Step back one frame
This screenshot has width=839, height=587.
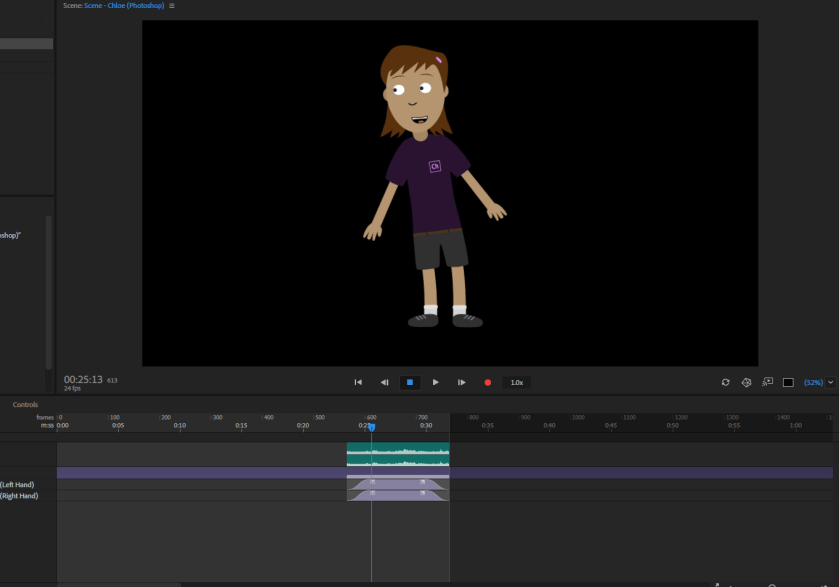384,382
